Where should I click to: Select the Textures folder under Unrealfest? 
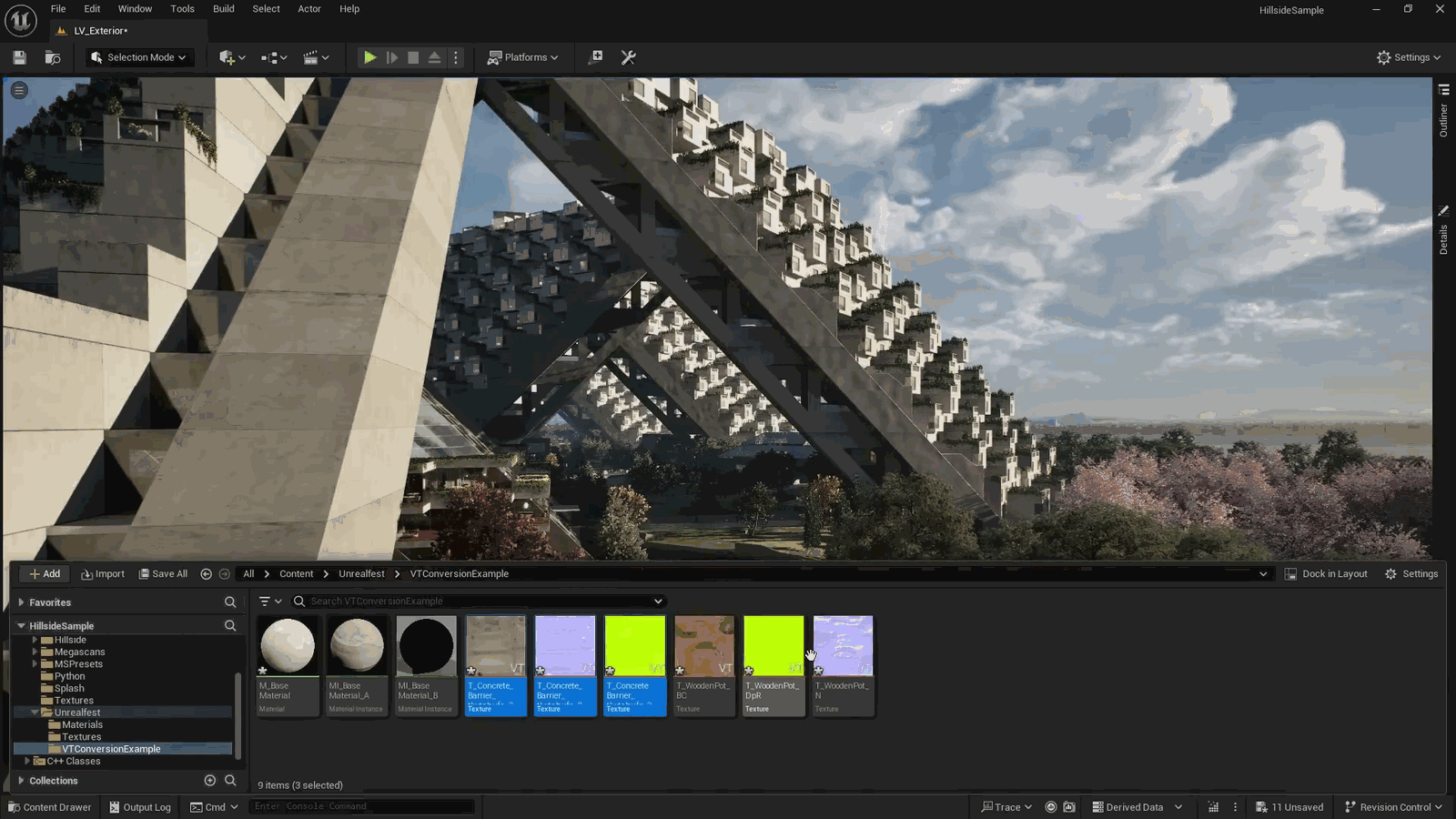pyautogui.click(x=81, y=737)
